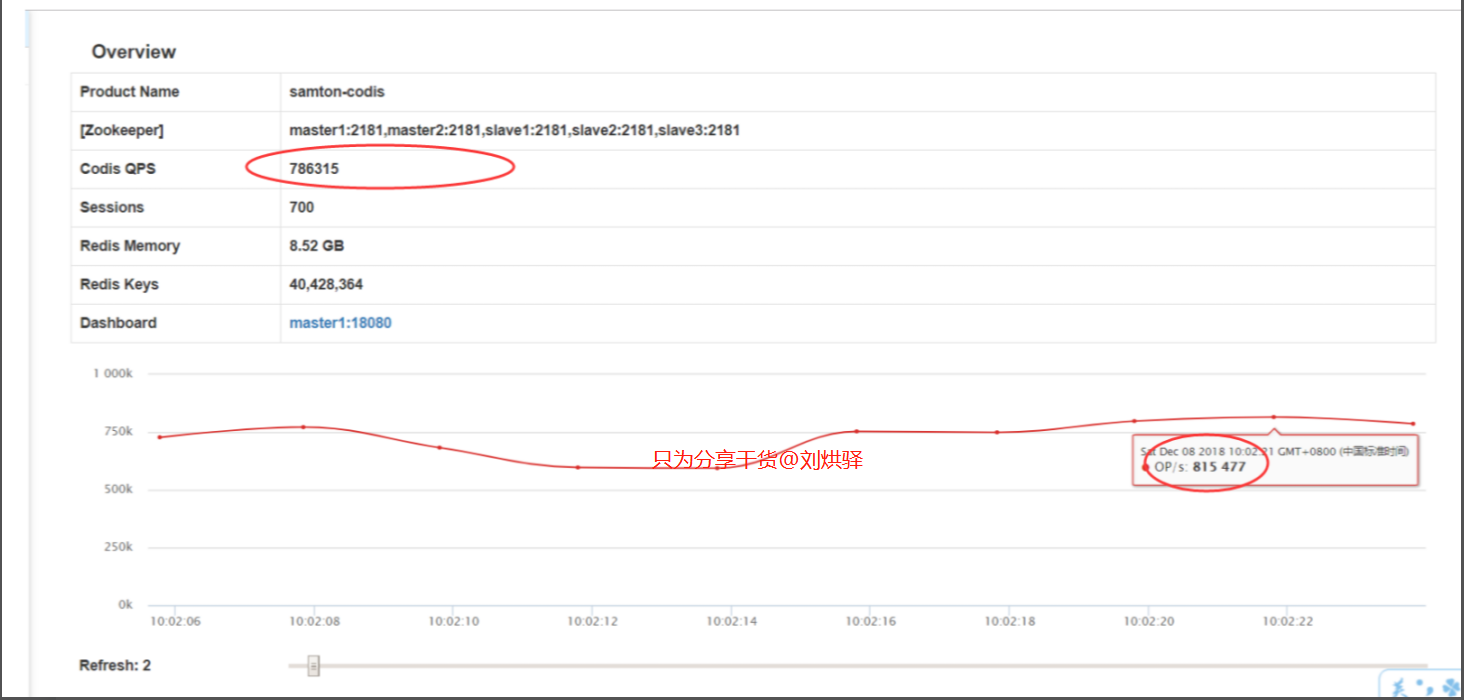Click the last data point on the QPS line
The width and height of the screenshot is (1464, 700).
(x=1413, y=424)
